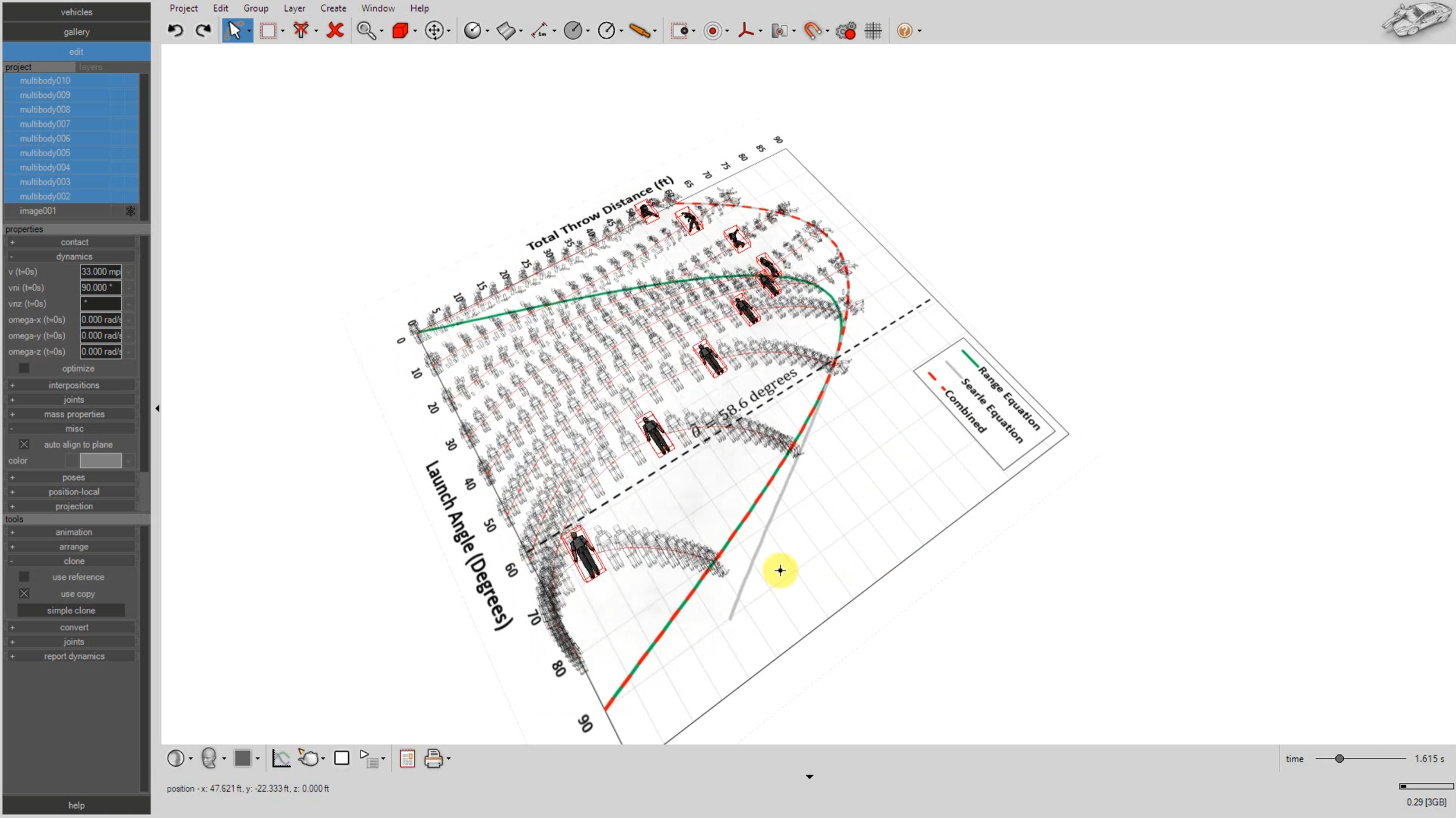Click the undo arrow icon

point(175,30)
